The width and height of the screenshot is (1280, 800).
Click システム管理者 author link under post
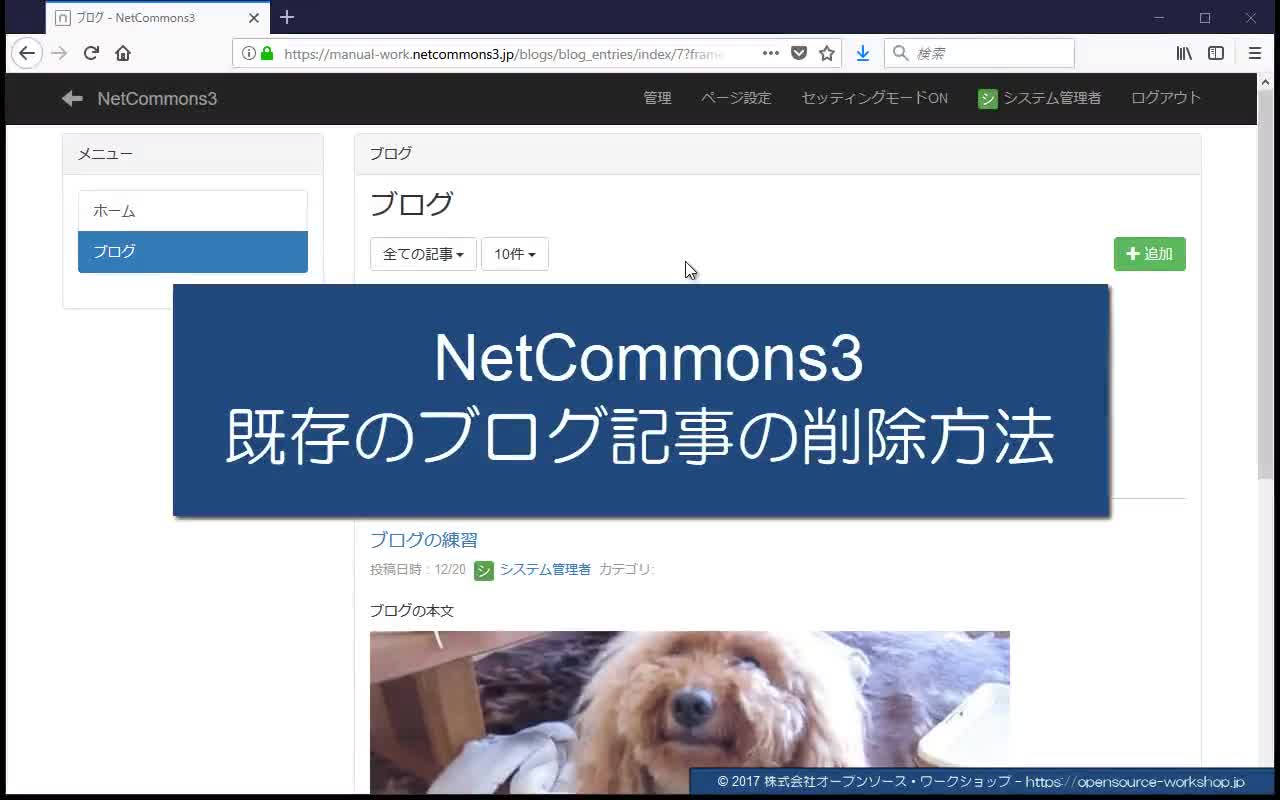[x=545, y=569]
